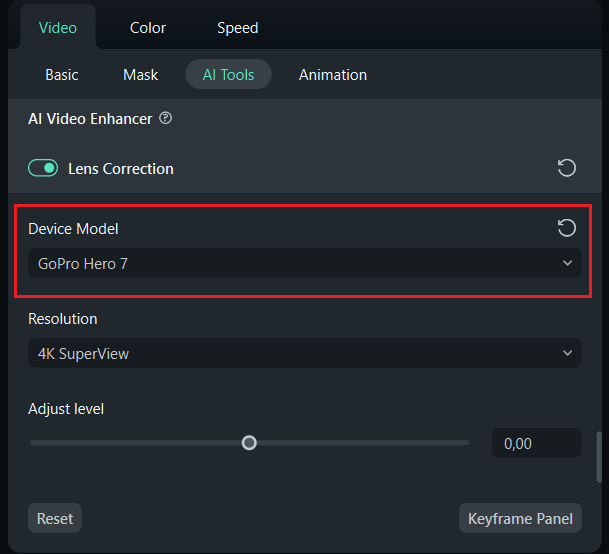Screen dimensions: 609x554
Task: Reset Lens Correction with its undo icon
Action: coord(567,168)
